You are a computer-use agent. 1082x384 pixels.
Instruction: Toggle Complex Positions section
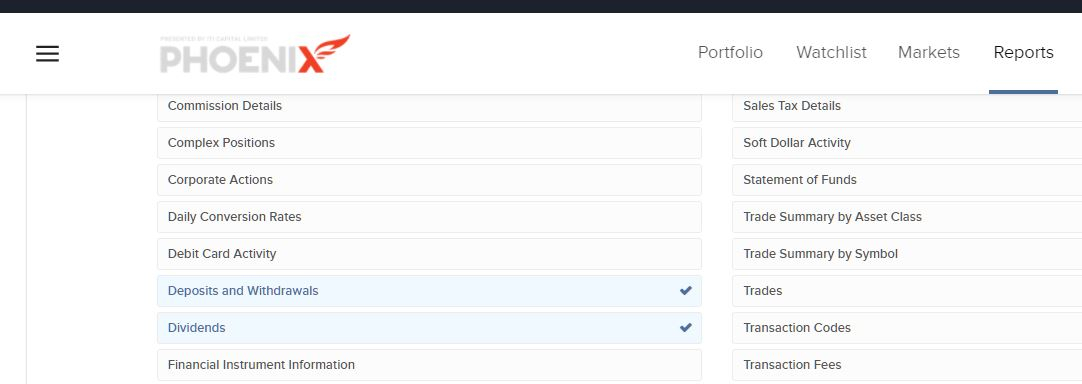click(429, 143)
